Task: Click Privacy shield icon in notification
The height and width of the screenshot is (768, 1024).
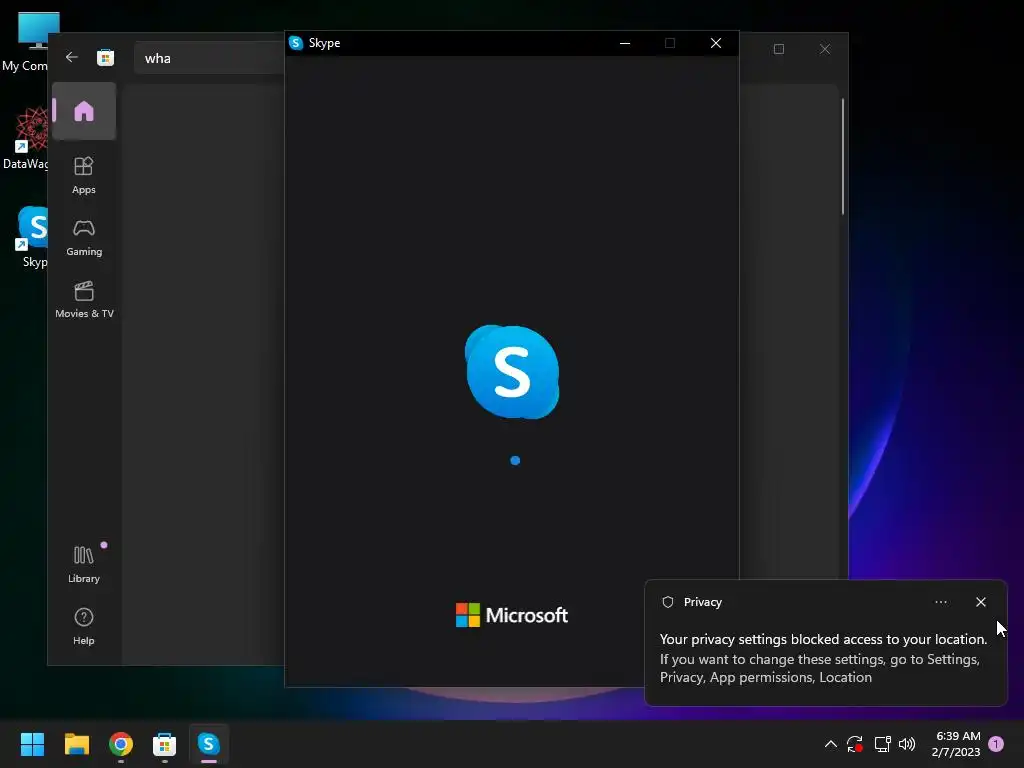Action: (x=667, y=602)
